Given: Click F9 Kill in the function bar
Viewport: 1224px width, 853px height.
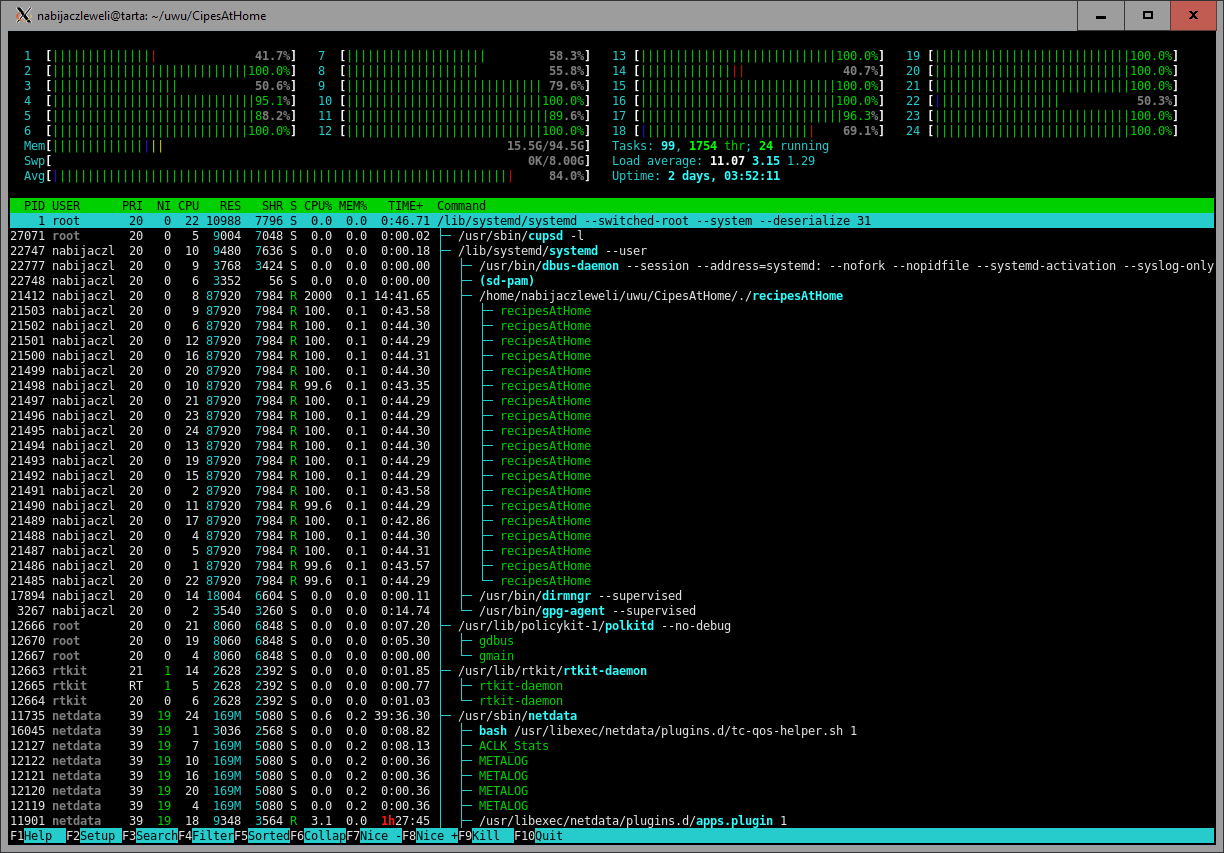Looking at the screenshot, I should (484, 835).
